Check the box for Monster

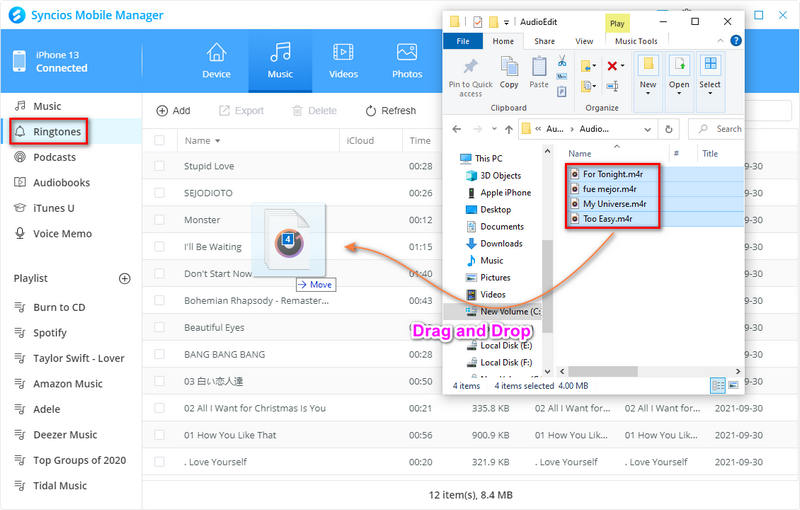(159, 220)
